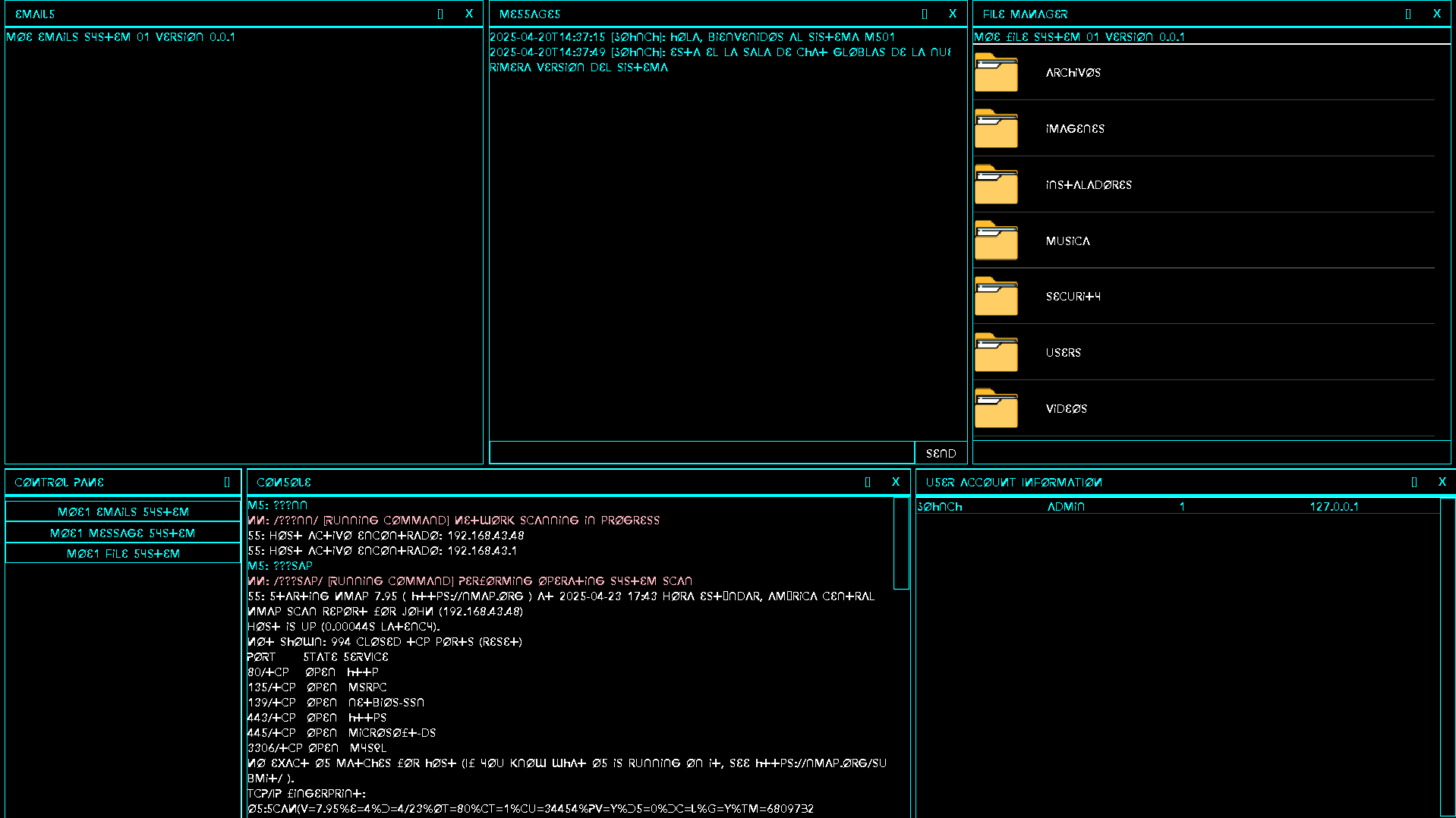The width and height of the screenshot is (1456, 818).
Task: Click the network scanning in progress line
Action: click(x=453, y=521)
